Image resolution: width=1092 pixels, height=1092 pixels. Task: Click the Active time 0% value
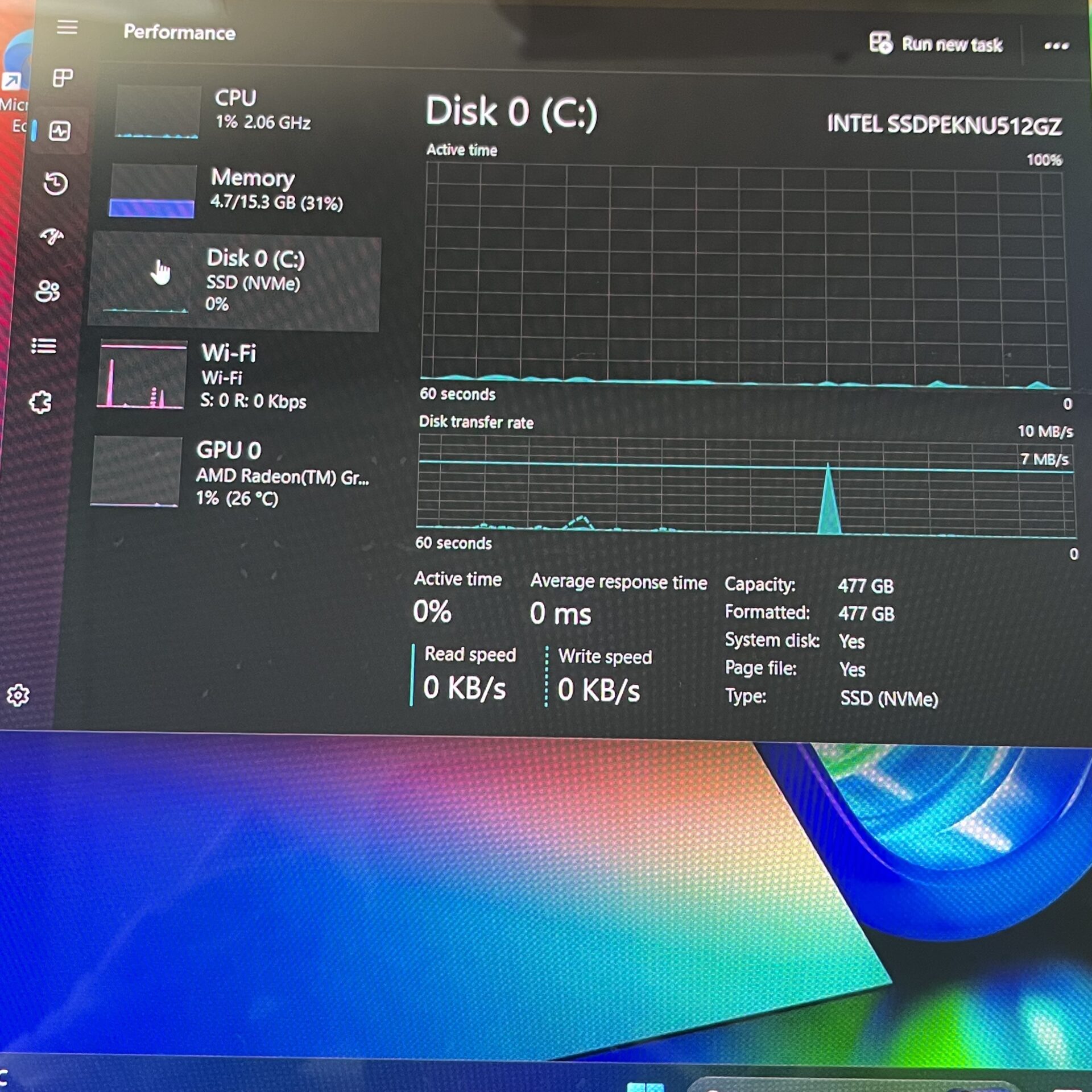point(432,611)
